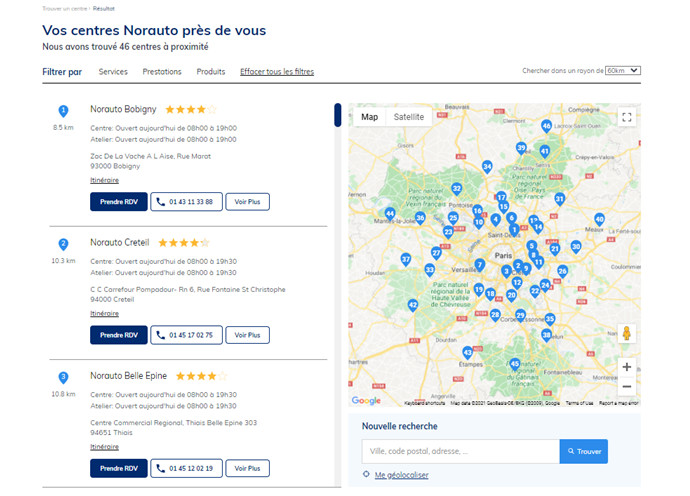Switch map to Satellite view
The height and width of the screenshot is (496, 690).
(409, 117)
